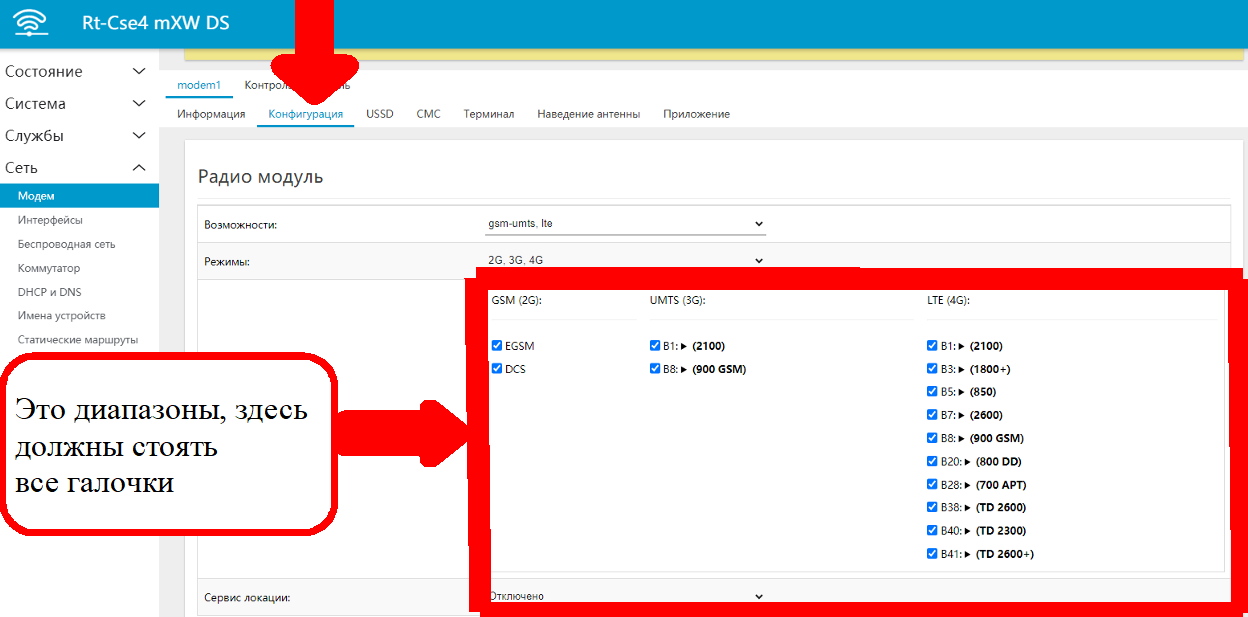Open the Сервис локации dropdown

tap(625, 596)
